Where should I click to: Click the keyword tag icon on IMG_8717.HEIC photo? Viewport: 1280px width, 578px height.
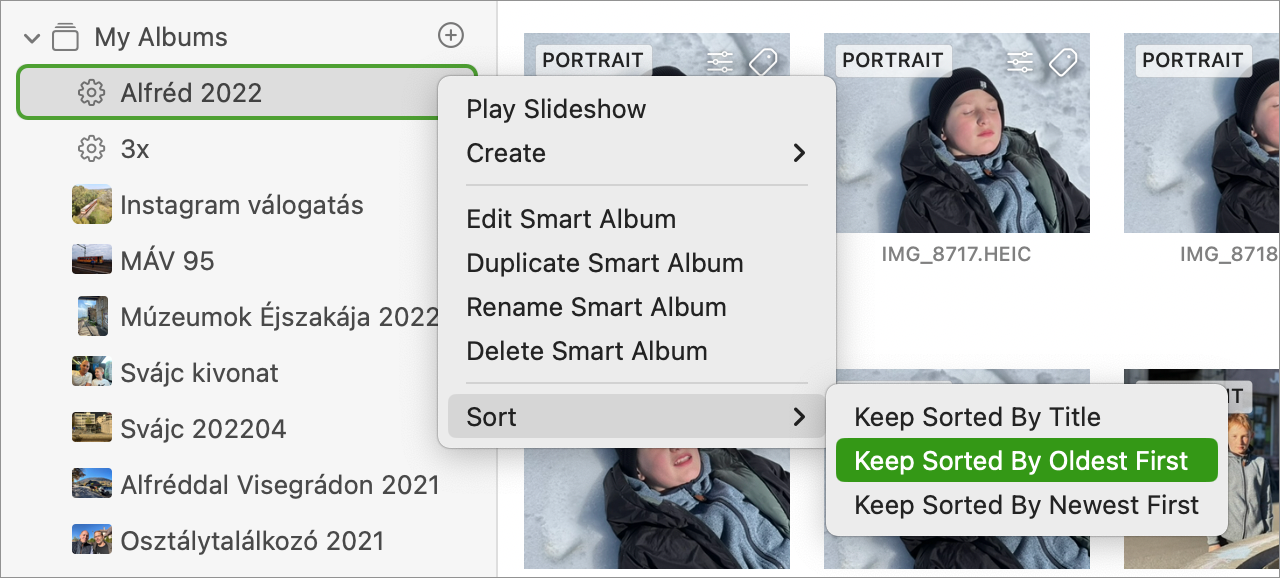pyautogui.click(x=1063, y=62)
